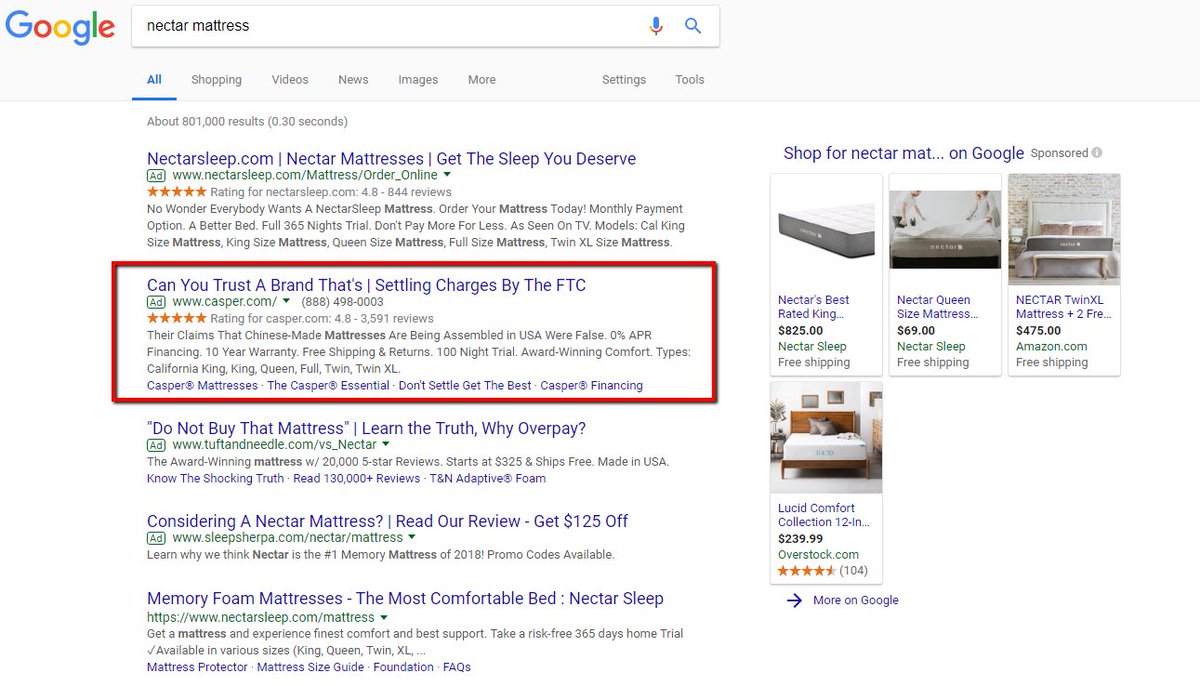Click the blue magnifier search icon

click(693, 26)
